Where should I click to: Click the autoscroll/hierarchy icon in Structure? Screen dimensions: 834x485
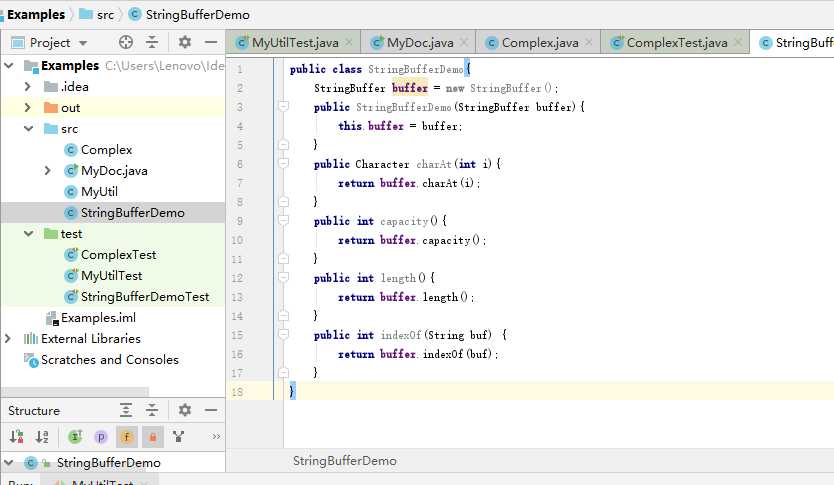(x=179, y=437)
